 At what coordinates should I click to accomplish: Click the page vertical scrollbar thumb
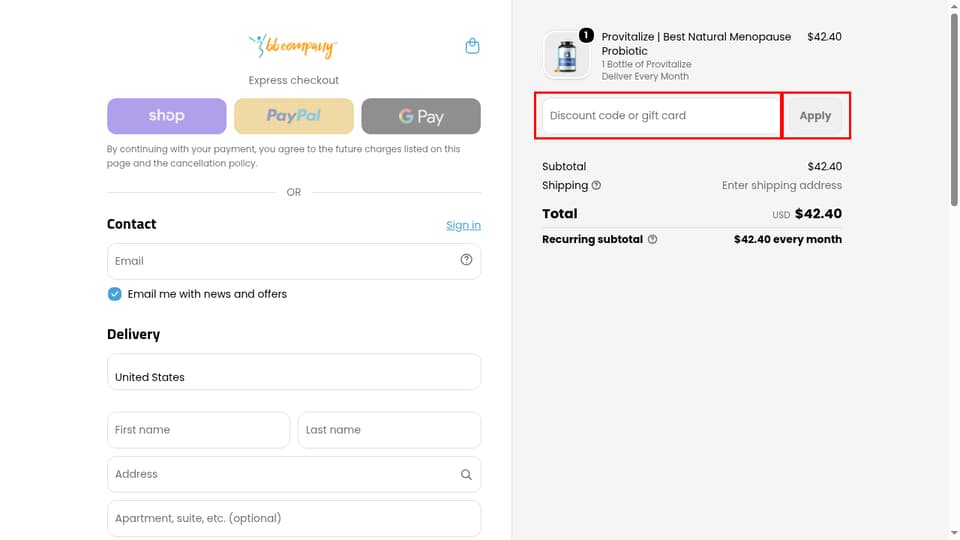954,109
